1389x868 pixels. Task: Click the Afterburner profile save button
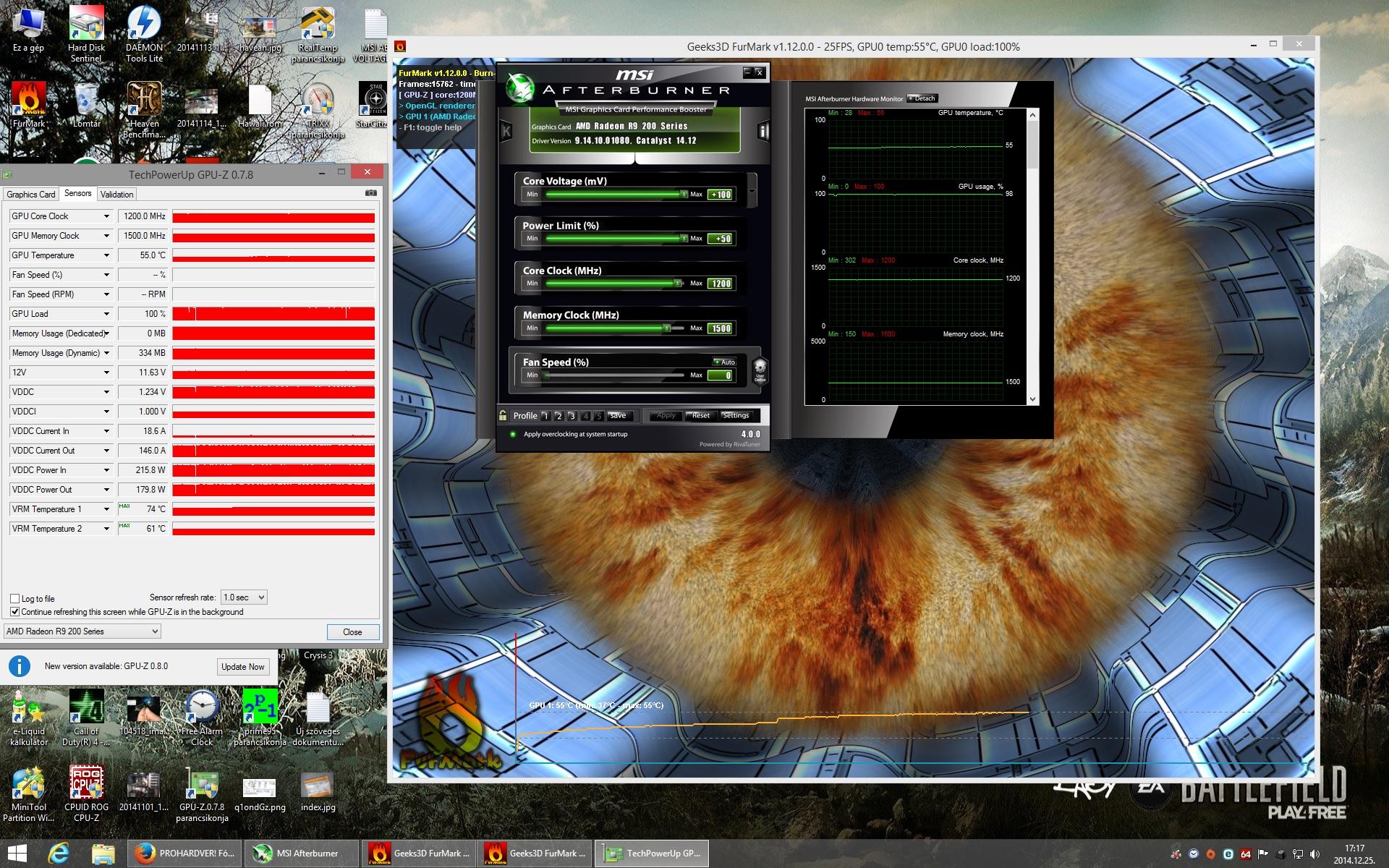point(619,415)
